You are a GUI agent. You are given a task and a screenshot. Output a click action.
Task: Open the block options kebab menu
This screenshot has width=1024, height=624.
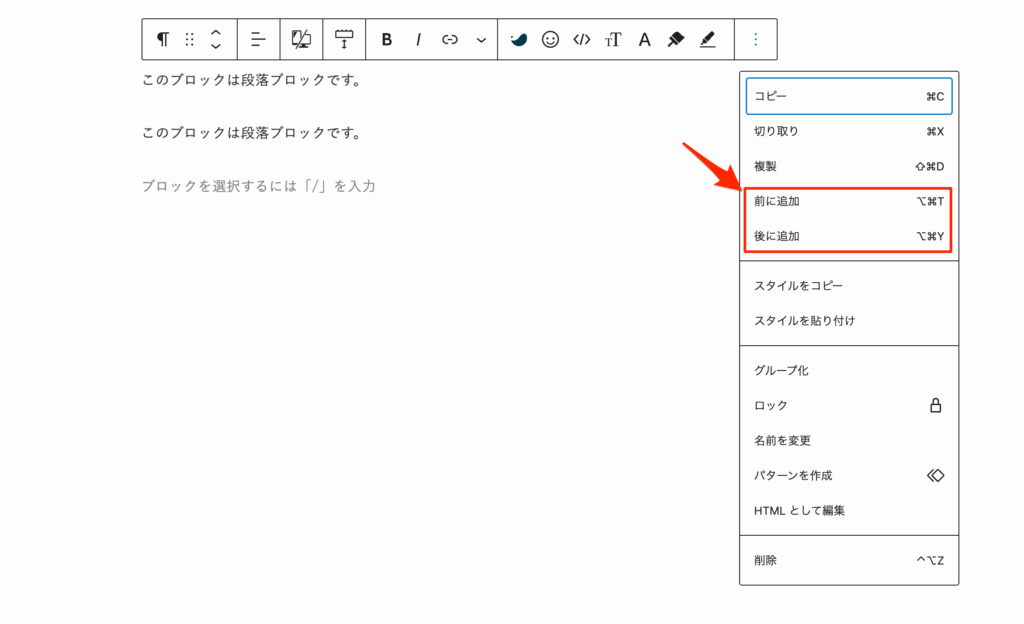coord(755,39)
